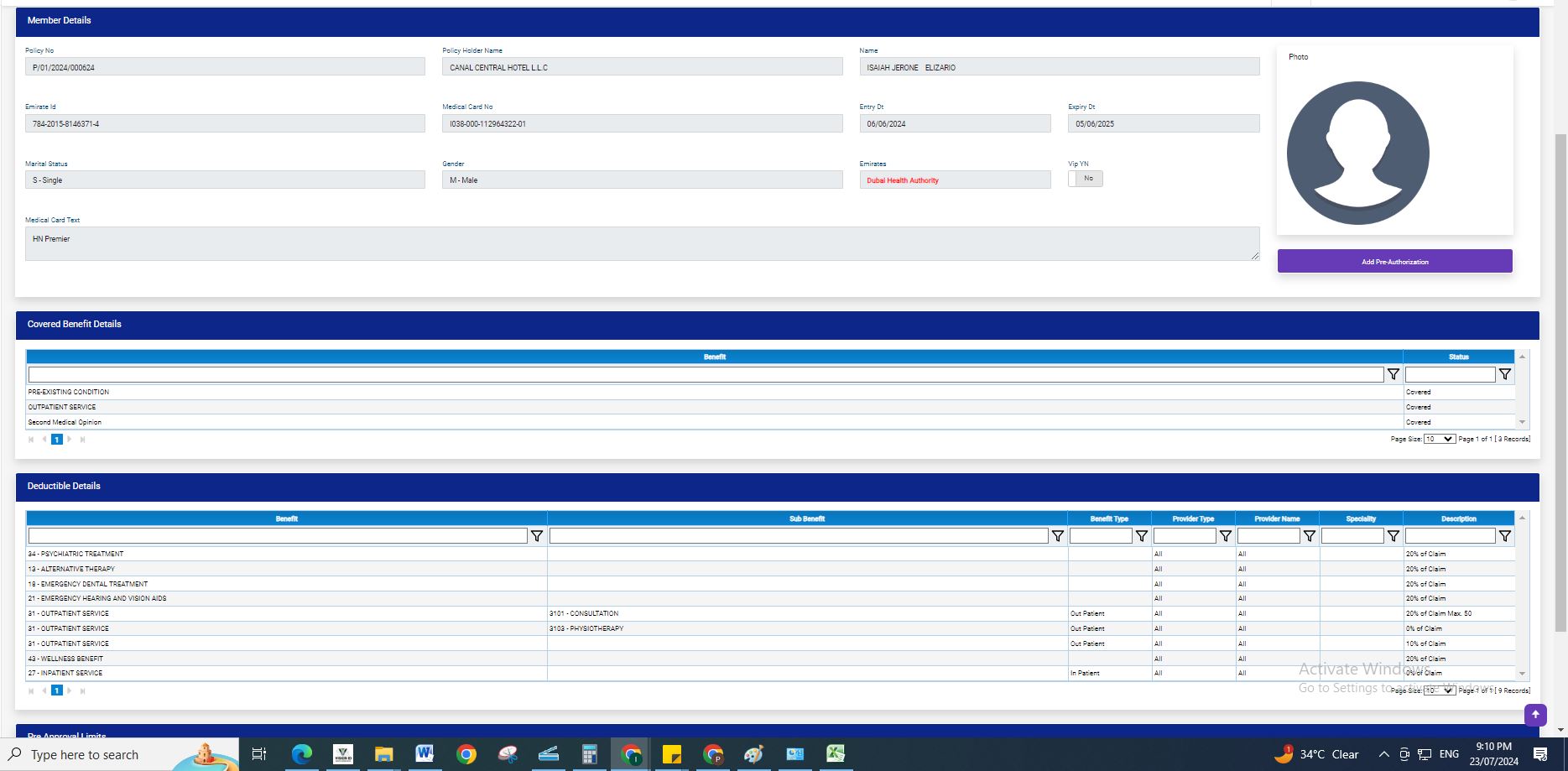The height and width of the screenshot is (771, 1568).
Task: Sort by the Provider Name column header
Action: pos(1276,518)
